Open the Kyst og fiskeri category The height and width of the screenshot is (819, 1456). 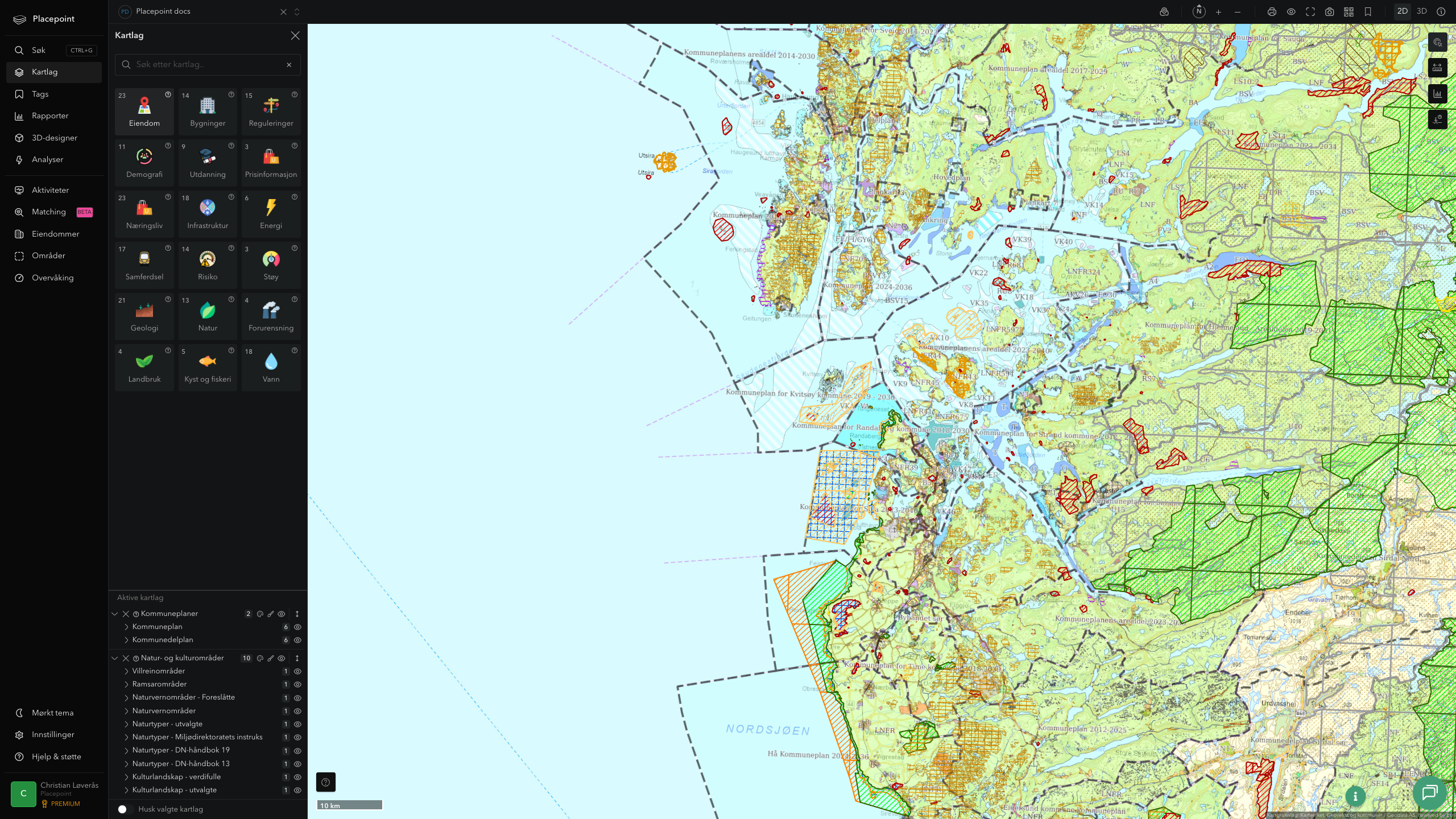208,367
